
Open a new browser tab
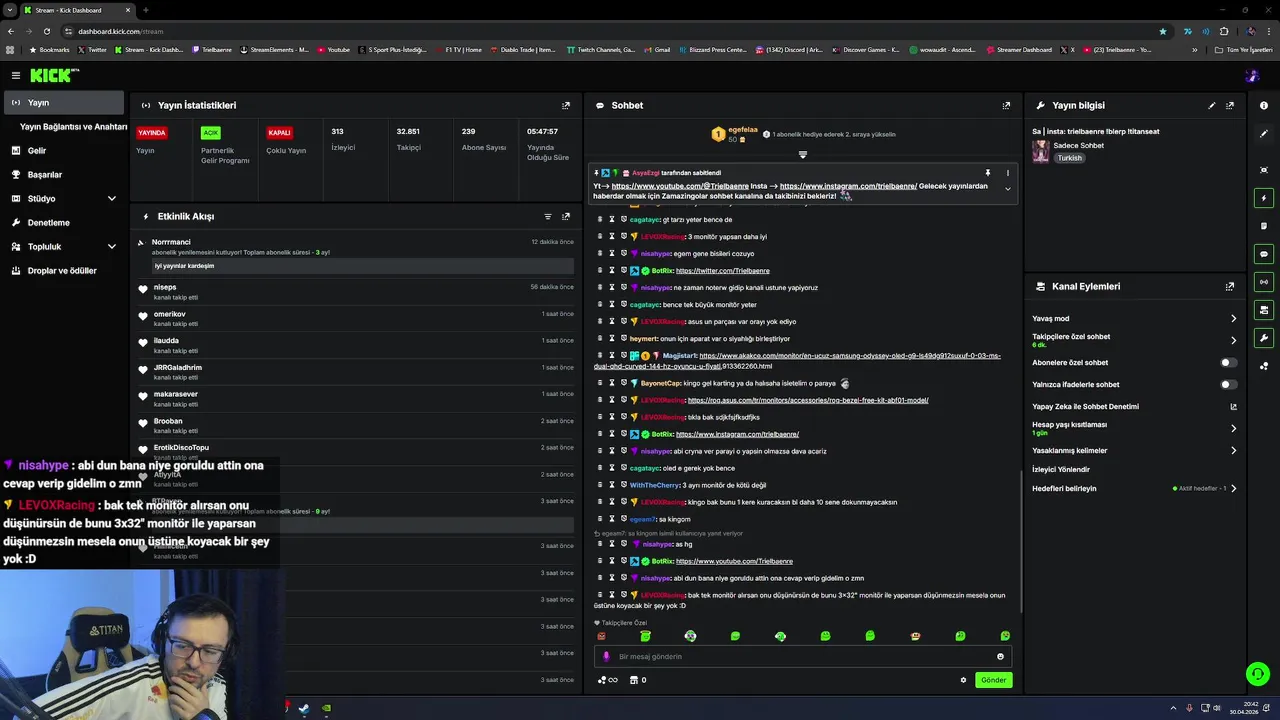click(x=145, y=10)
